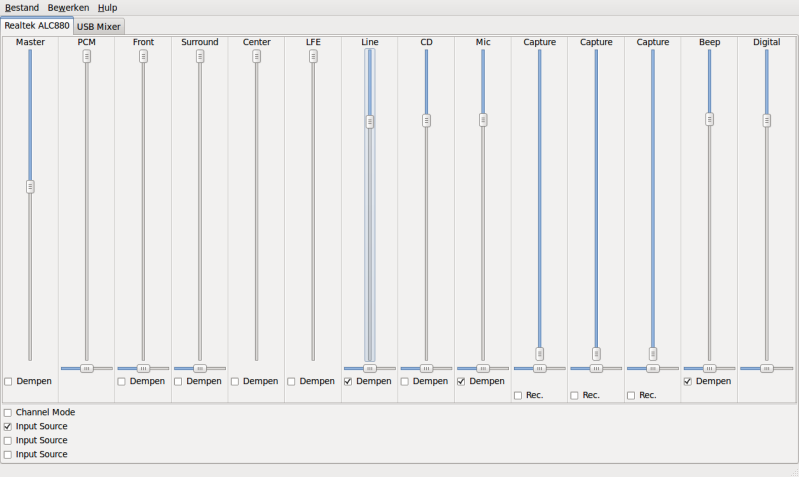Select the Realtek ALC880 tab
The height and width of the screenshot is (477, 799).
click(36, 25)
